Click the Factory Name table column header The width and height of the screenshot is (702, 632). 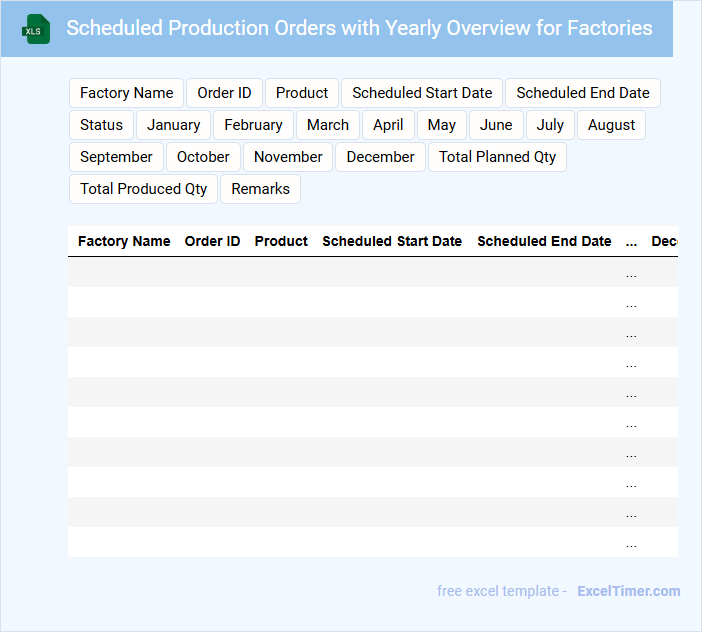(x=124, y=241)
